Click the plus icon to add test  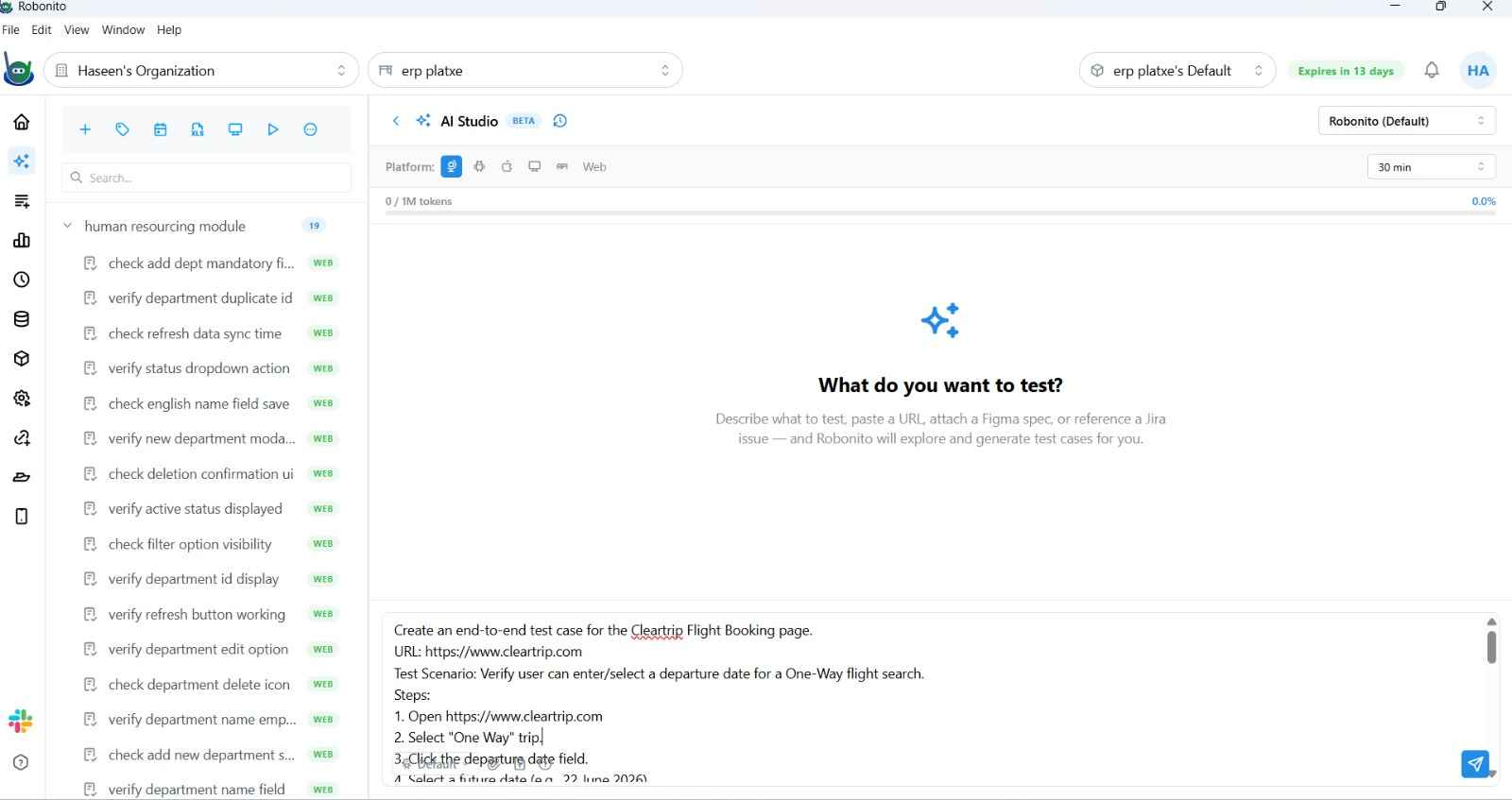85,129
